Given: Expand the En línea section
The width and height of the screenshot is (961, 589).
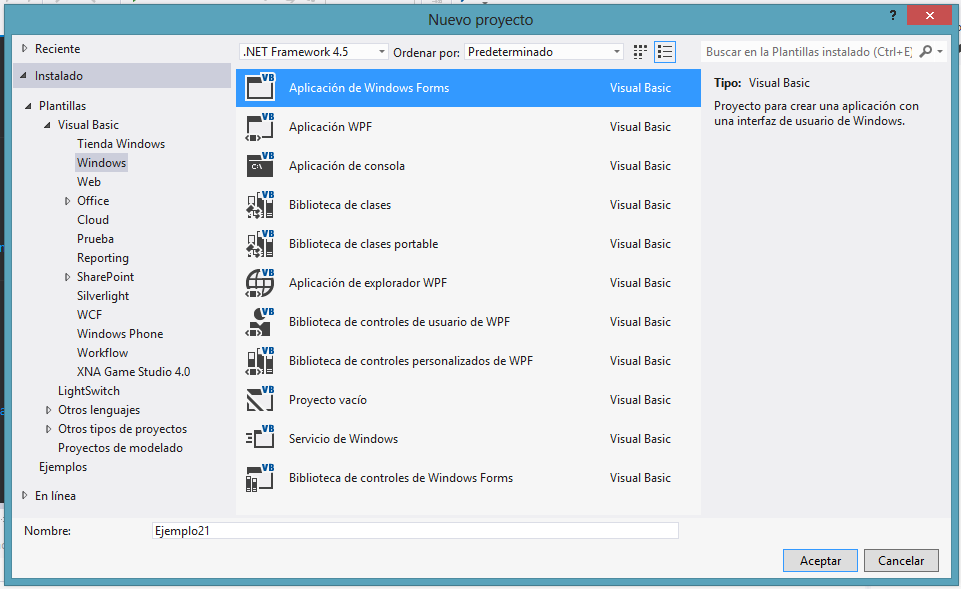Looking at the screenshot, I should (25, 495).
